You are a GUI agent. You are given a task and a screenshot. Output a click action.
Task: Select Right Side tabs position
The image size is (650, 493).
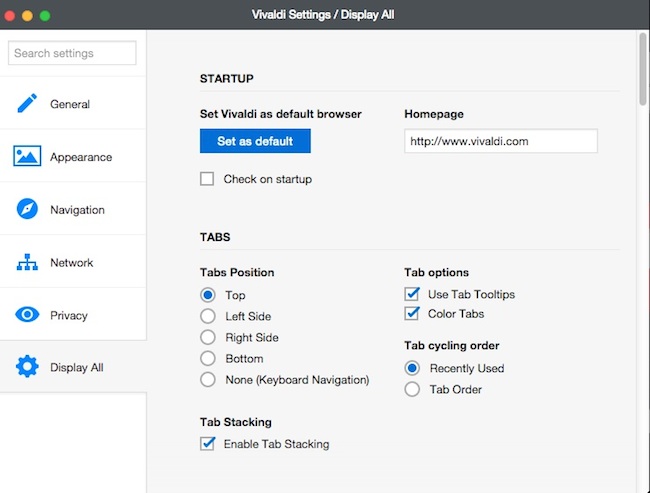208,337
